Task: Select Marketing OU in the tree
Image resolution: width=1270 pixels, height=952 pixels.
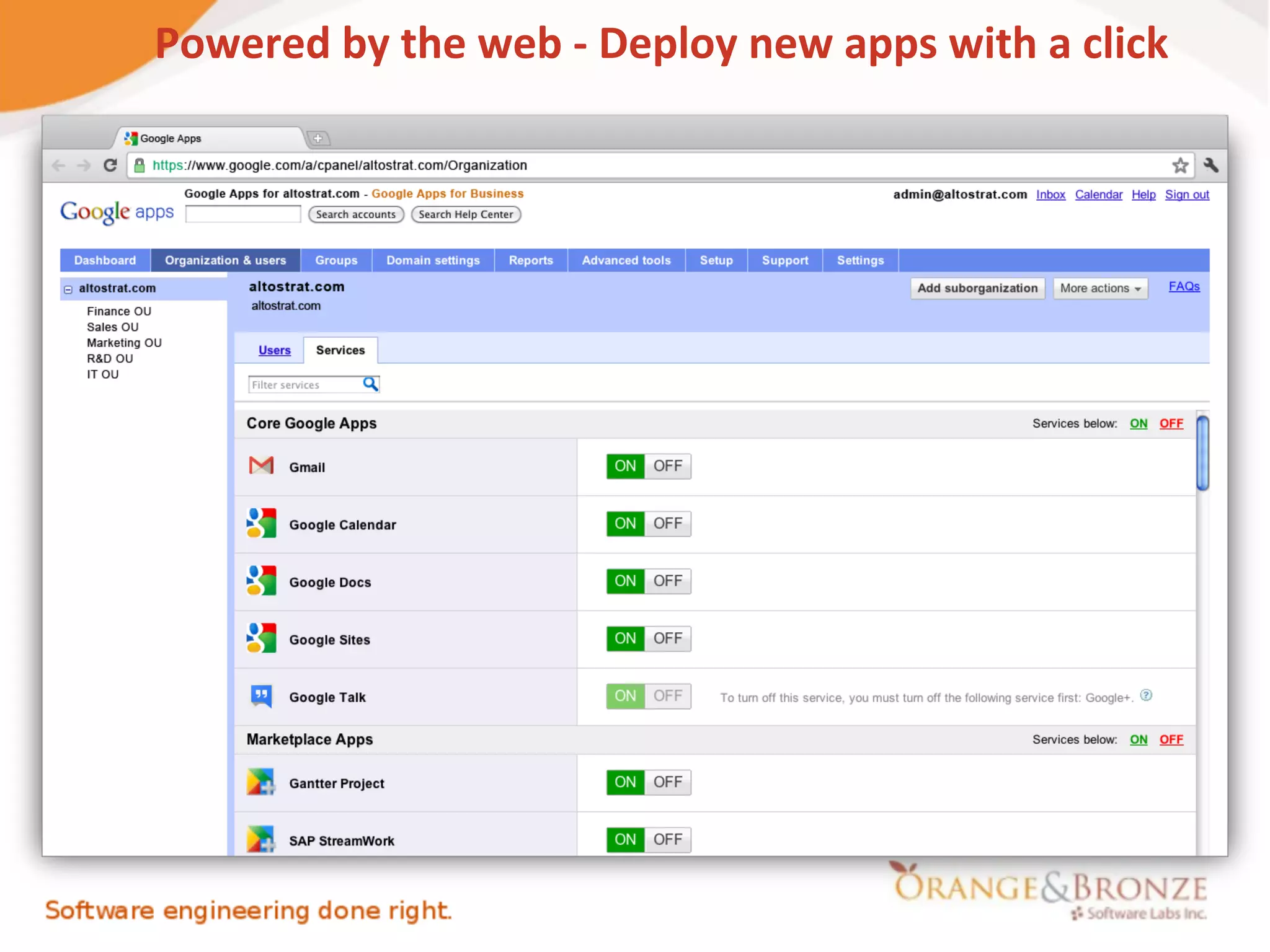Action: tap(124, 343)
